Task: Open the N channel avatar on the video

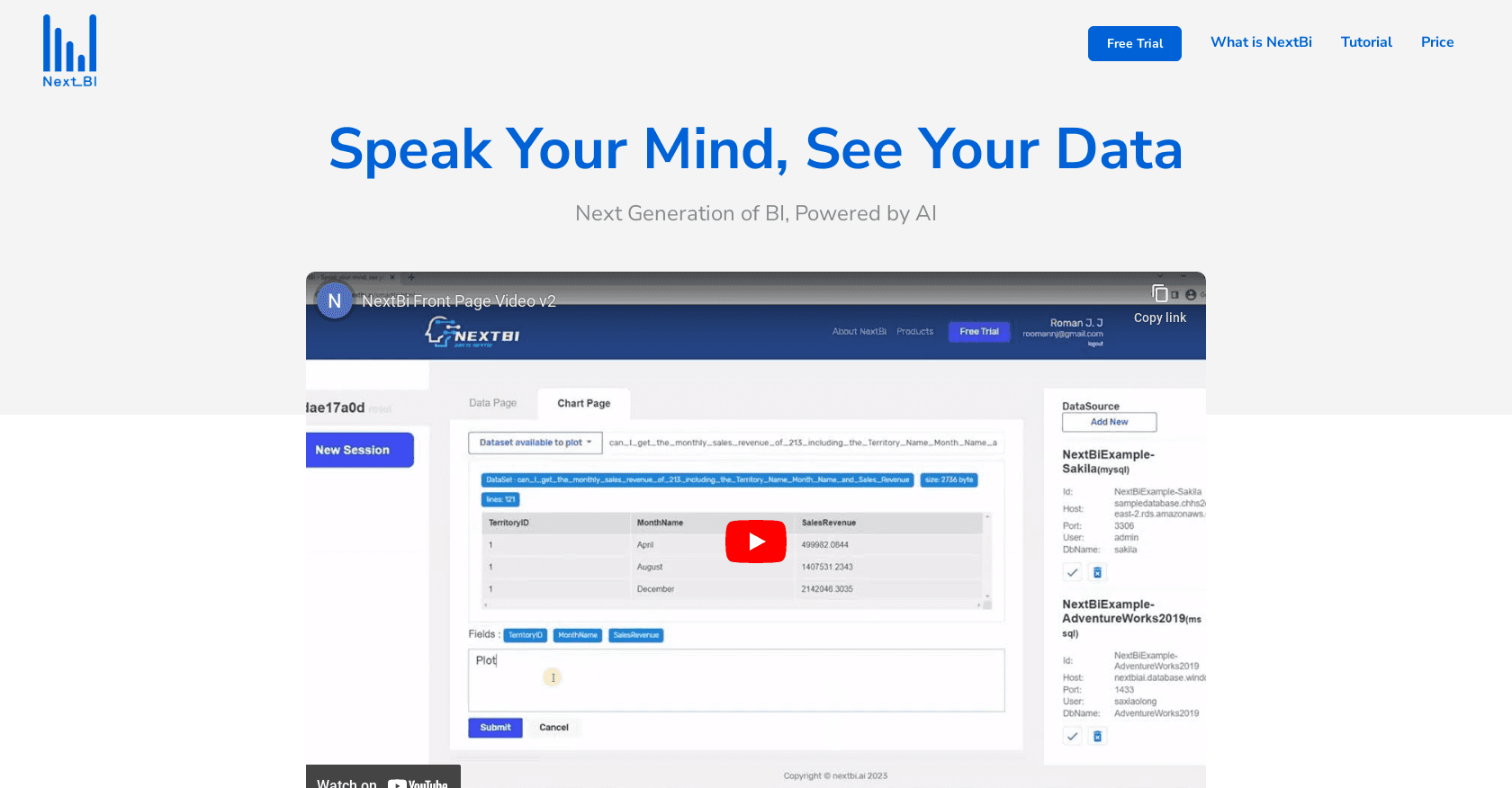Action: coord(335,301)
